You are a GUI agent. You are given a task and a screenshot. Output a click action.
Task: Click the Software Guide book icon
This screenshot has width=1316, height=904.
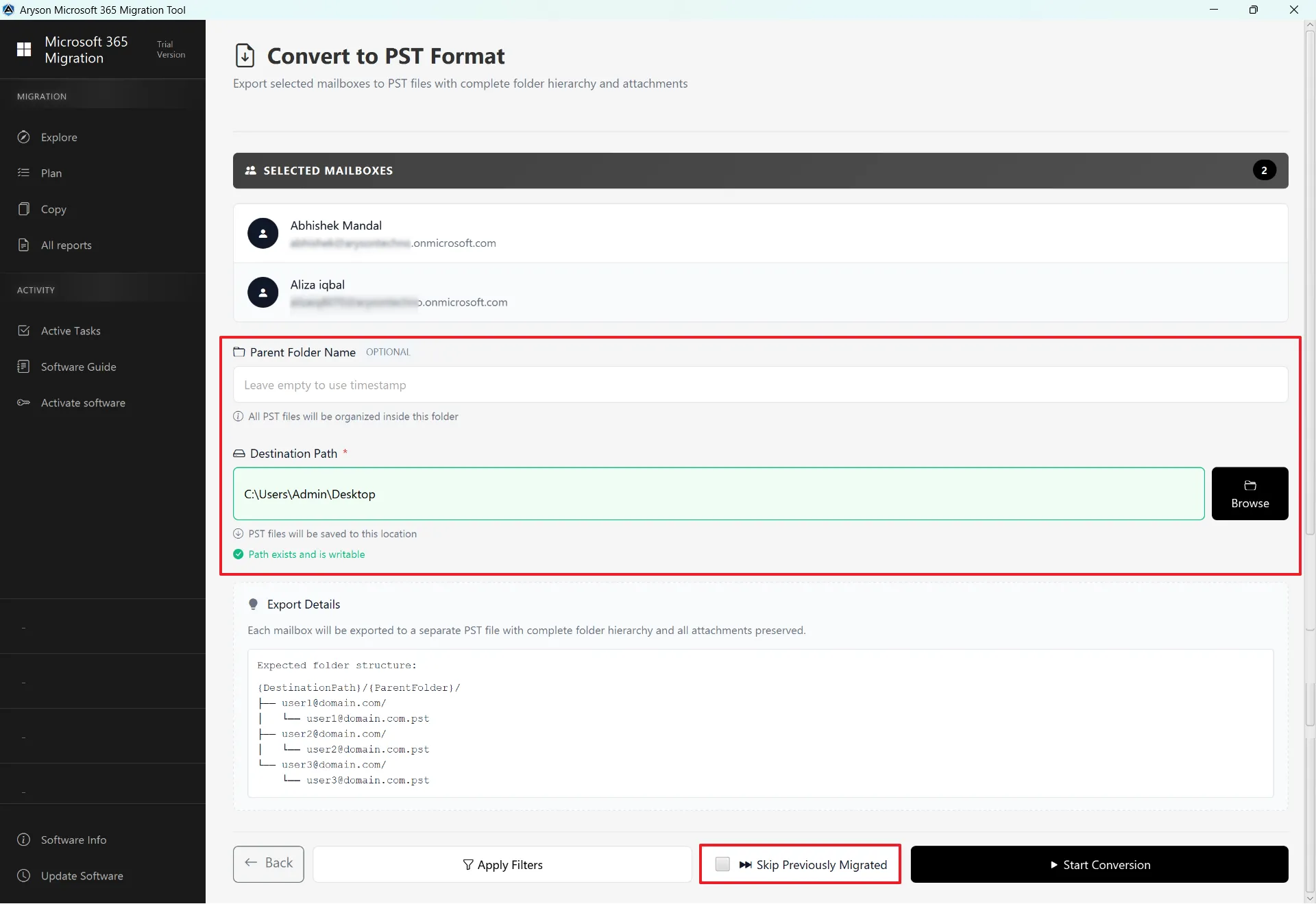tap(24, 367)
